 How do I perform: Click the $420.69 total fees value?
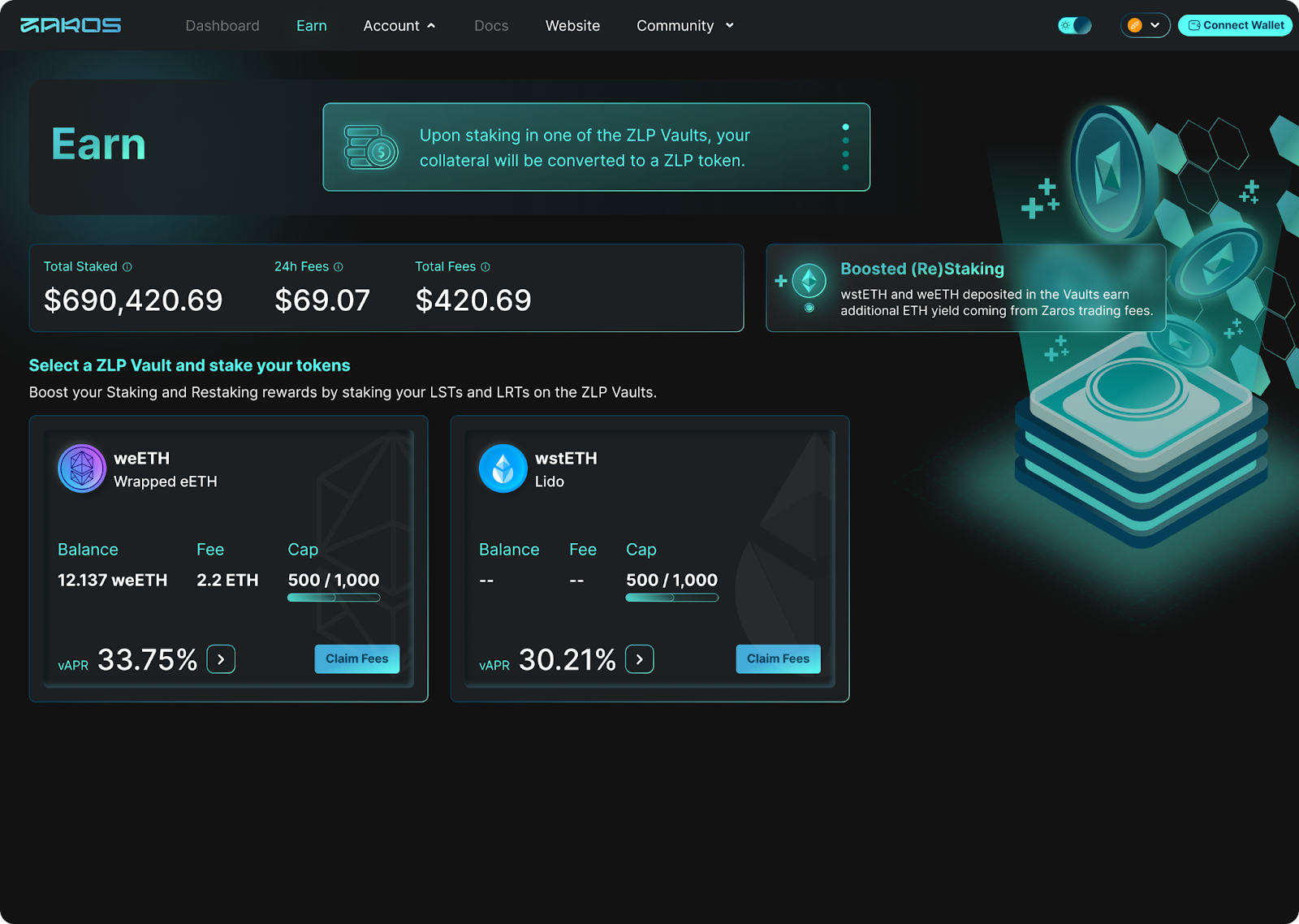coord(473,300)
